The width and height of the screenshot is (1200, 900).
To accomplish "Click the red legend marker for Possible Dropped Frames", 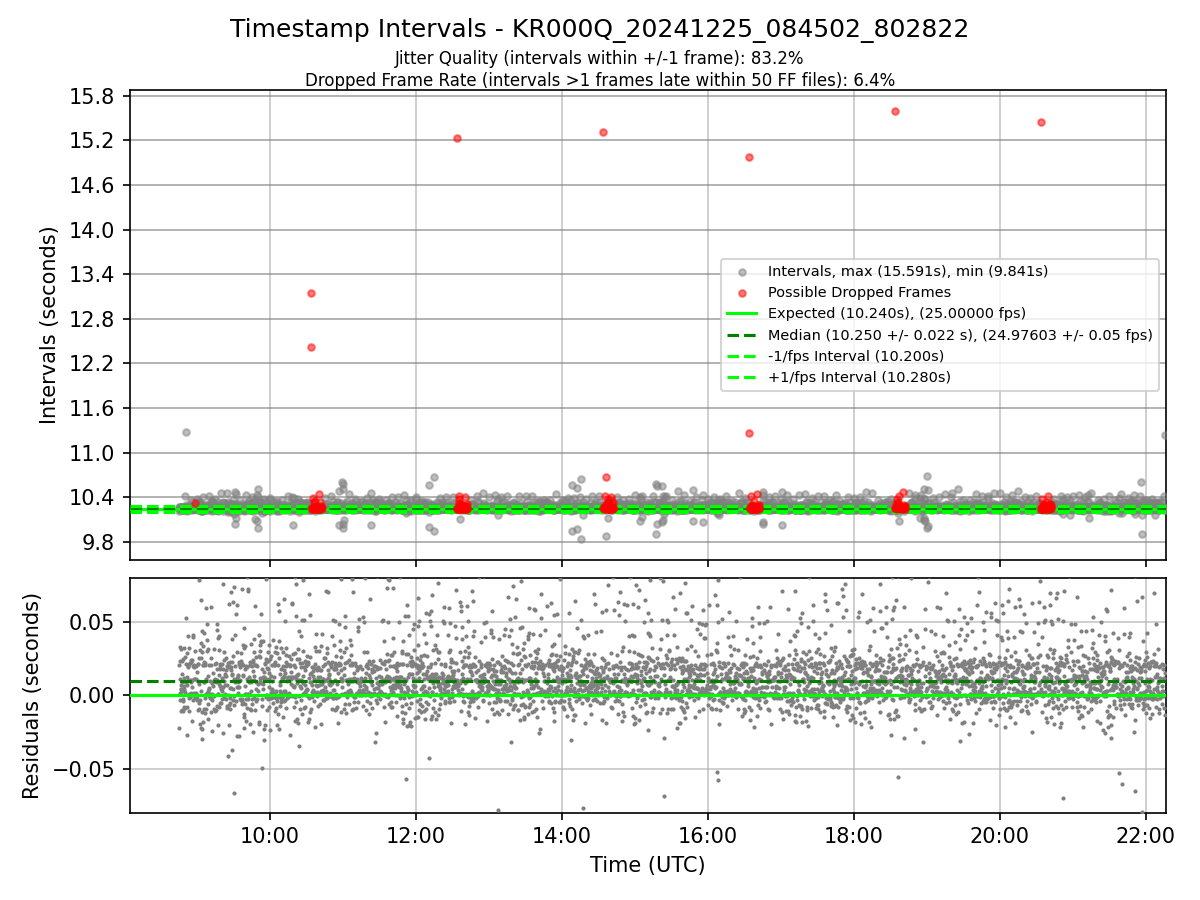I will 741,293.
